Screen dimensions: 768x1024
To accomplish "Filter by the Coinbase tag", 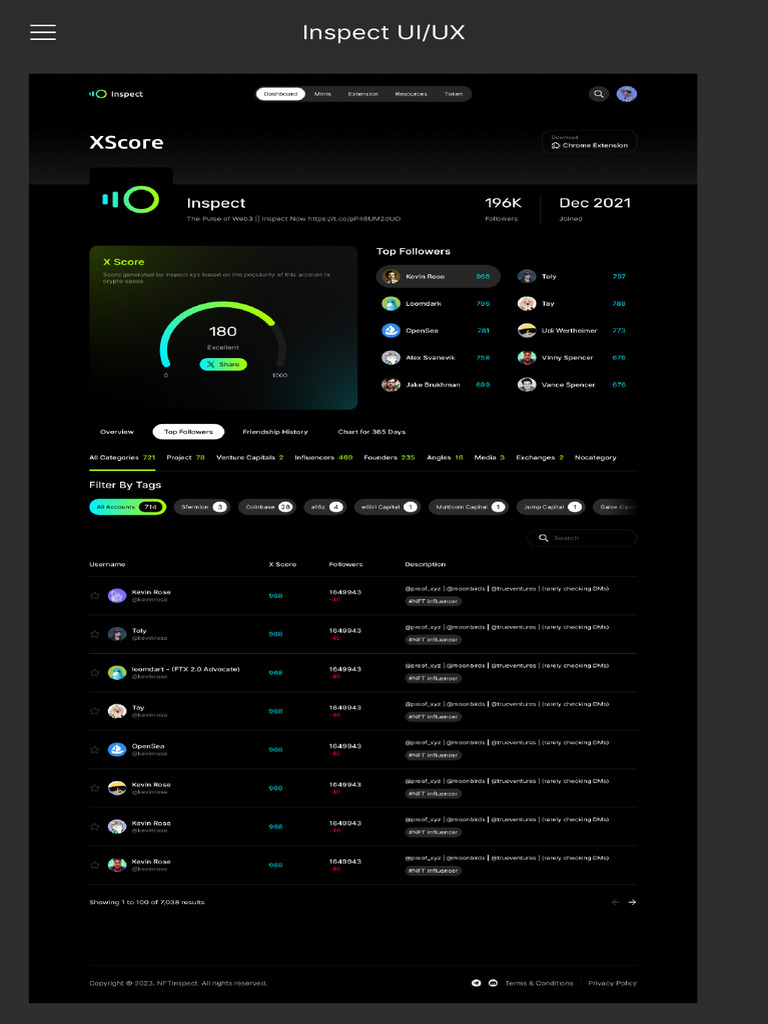I will [267, 507].
